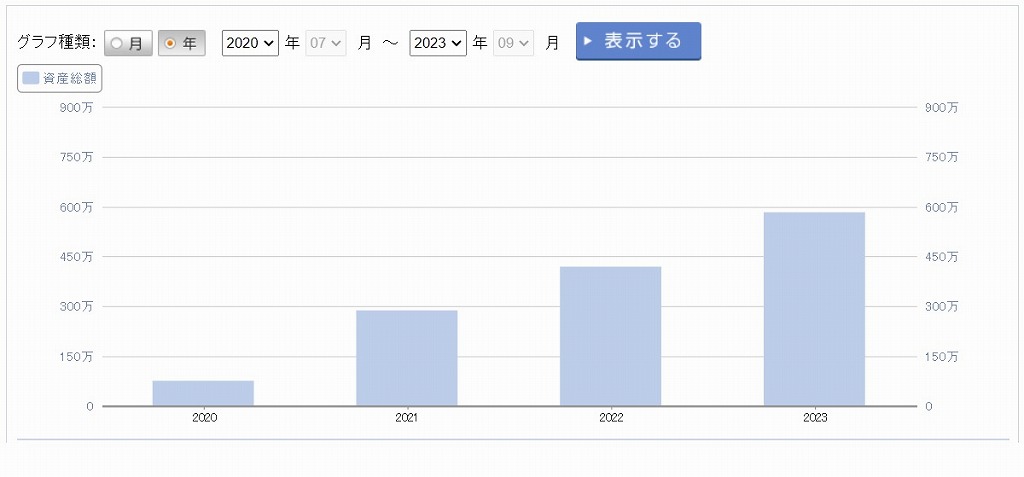Click the 2022 x-axis label
Viewport: 1024px width, 477px height.
pos(610,418)
